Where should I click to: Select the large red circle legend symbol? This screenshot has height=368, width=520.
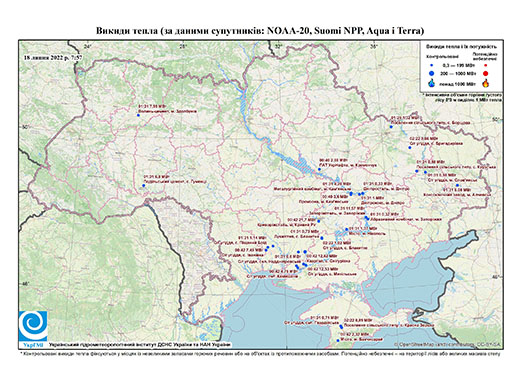pyautogui.click(x=486, y=74)
